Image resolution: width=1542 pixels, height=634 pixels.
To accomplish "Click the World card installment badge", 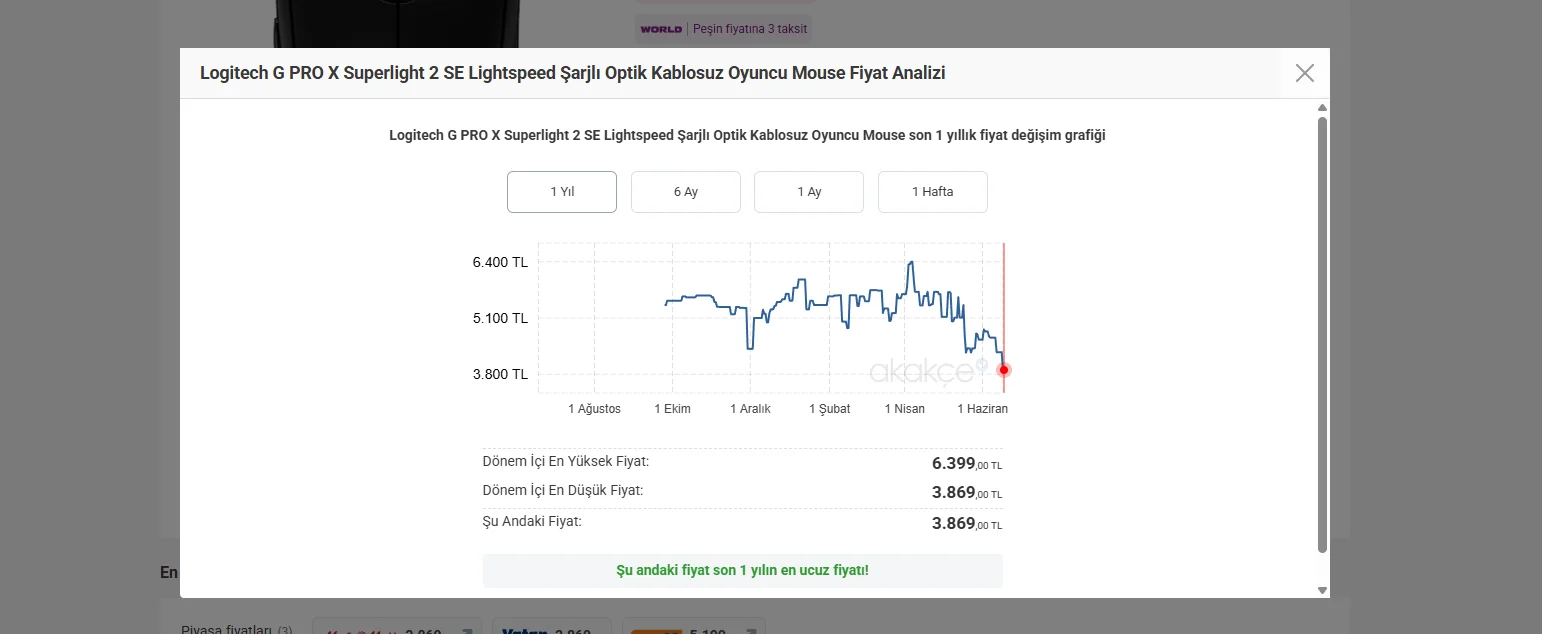I will [723, 29].
